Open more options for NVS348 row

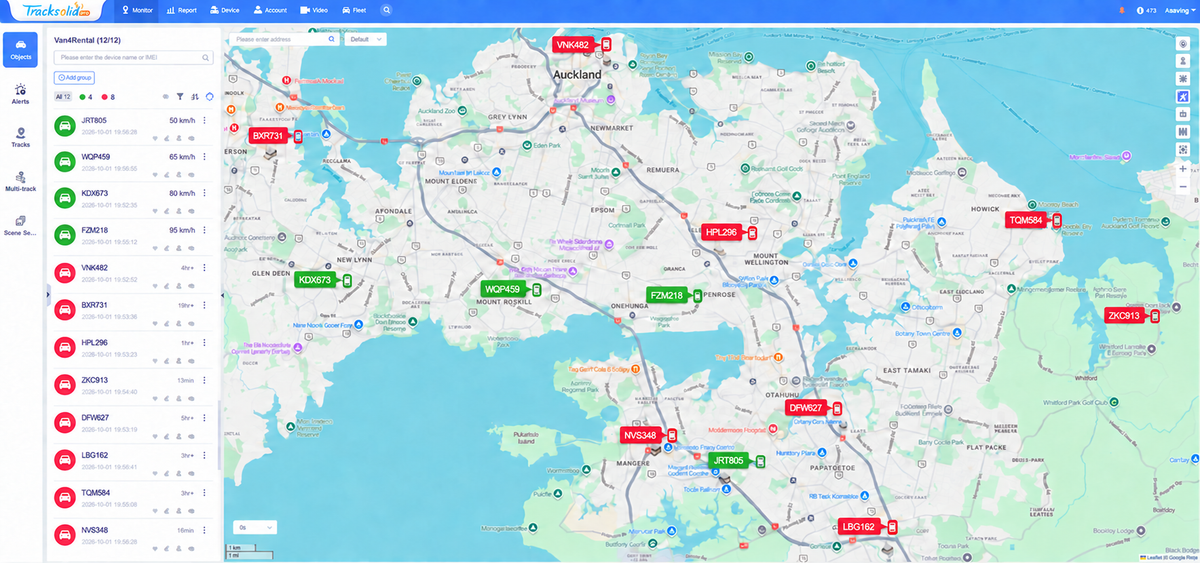point(204,530)
